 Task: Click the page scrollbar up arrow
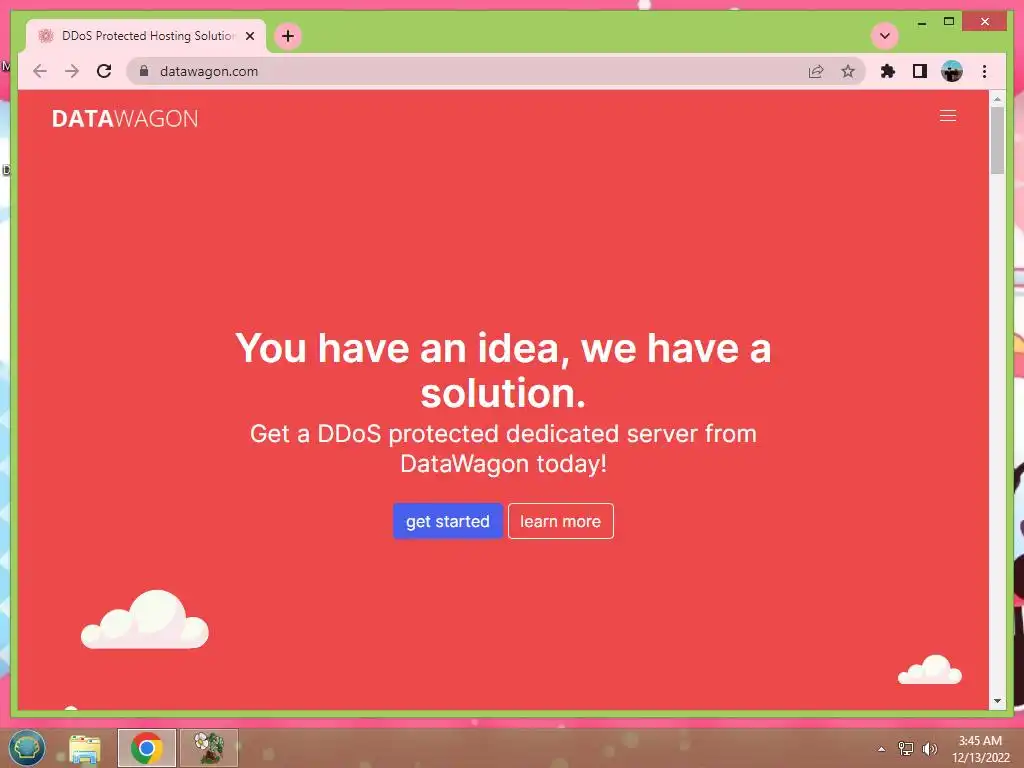coord(997,99)
